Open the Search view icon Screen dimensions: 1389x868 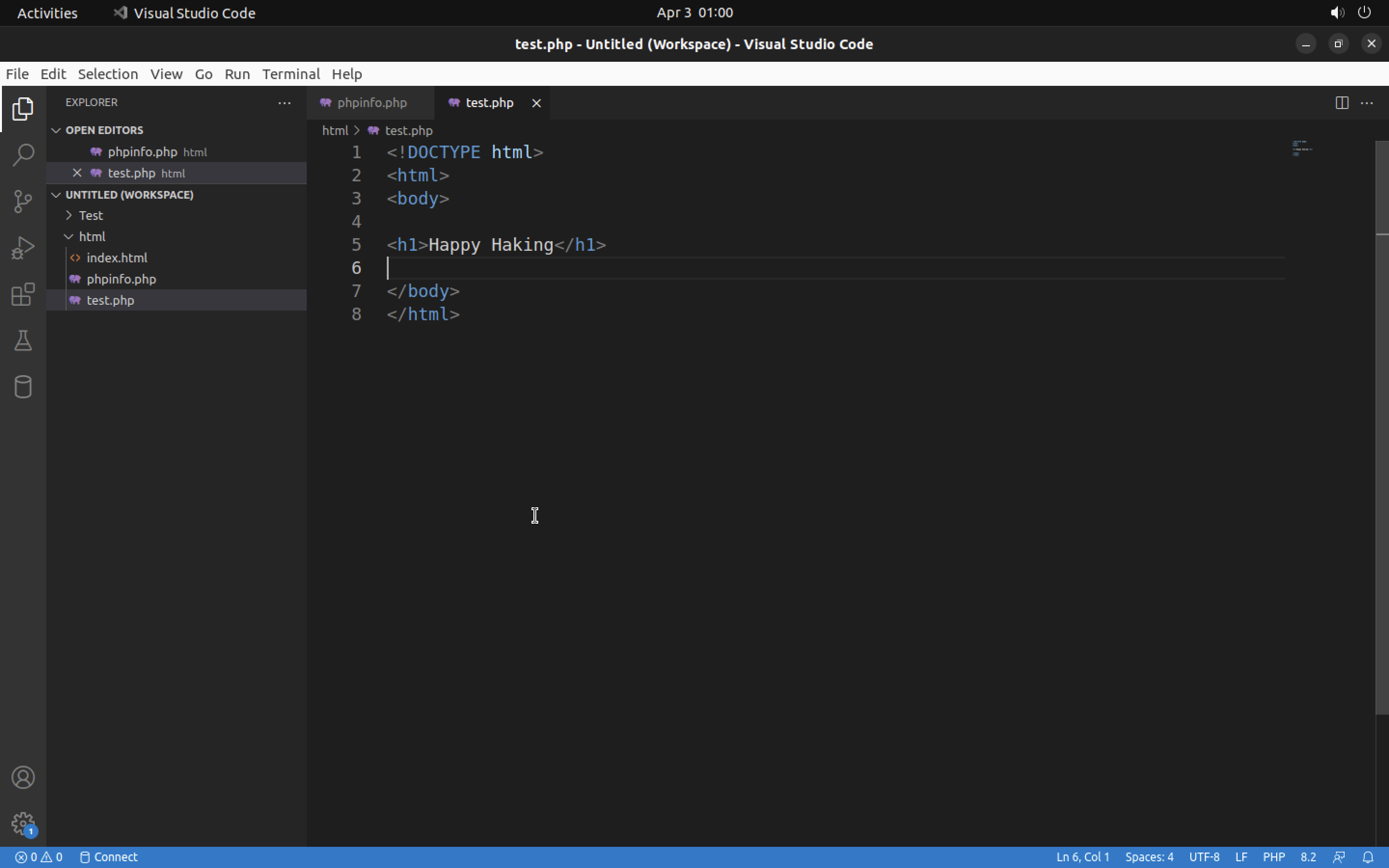coord(23,155)
